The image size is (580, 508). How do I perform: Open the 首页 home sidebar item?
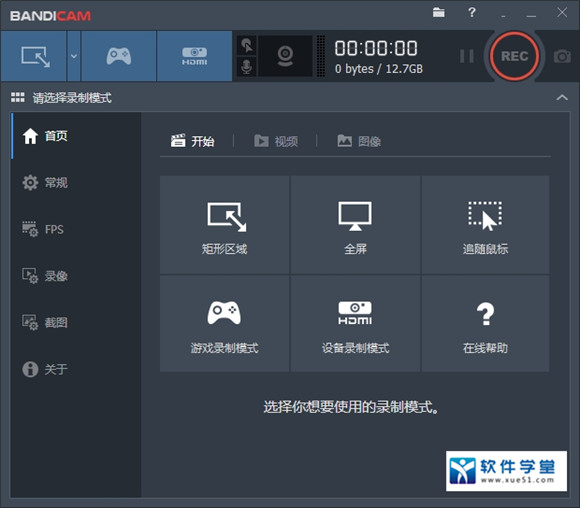(76, 136)
